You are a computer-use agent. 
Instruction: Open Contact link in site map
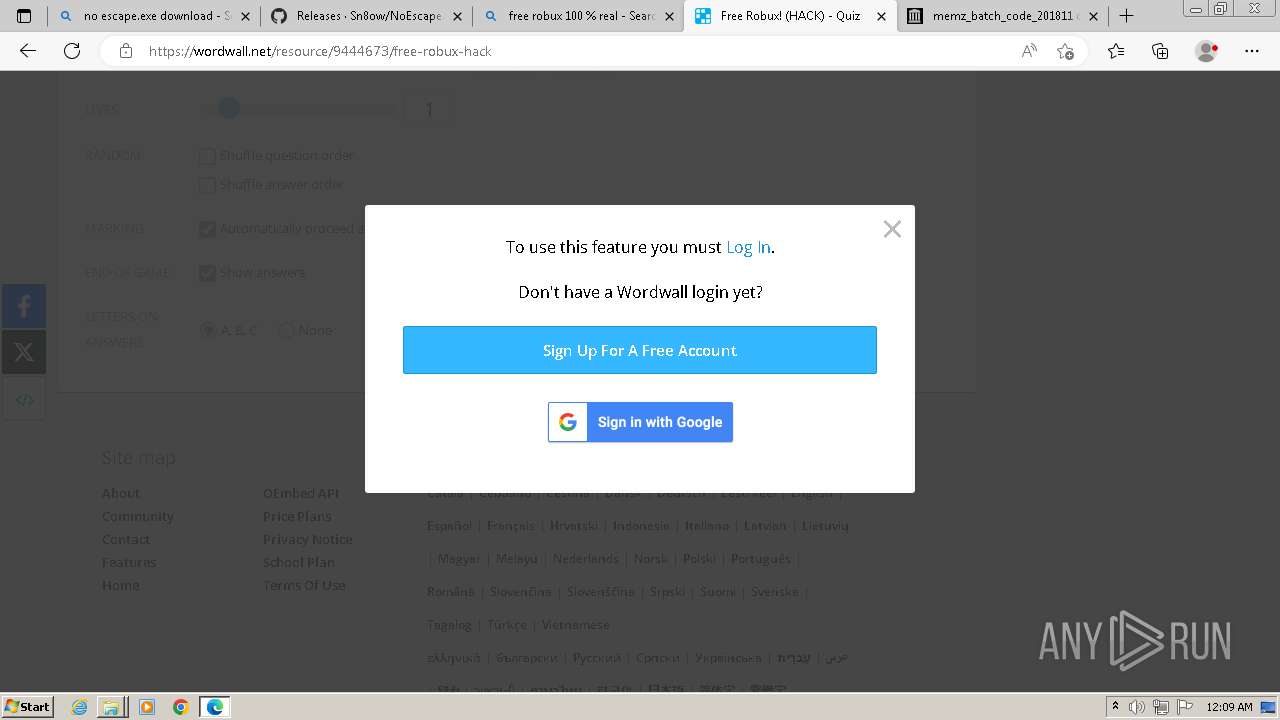[x=126, y=539]
